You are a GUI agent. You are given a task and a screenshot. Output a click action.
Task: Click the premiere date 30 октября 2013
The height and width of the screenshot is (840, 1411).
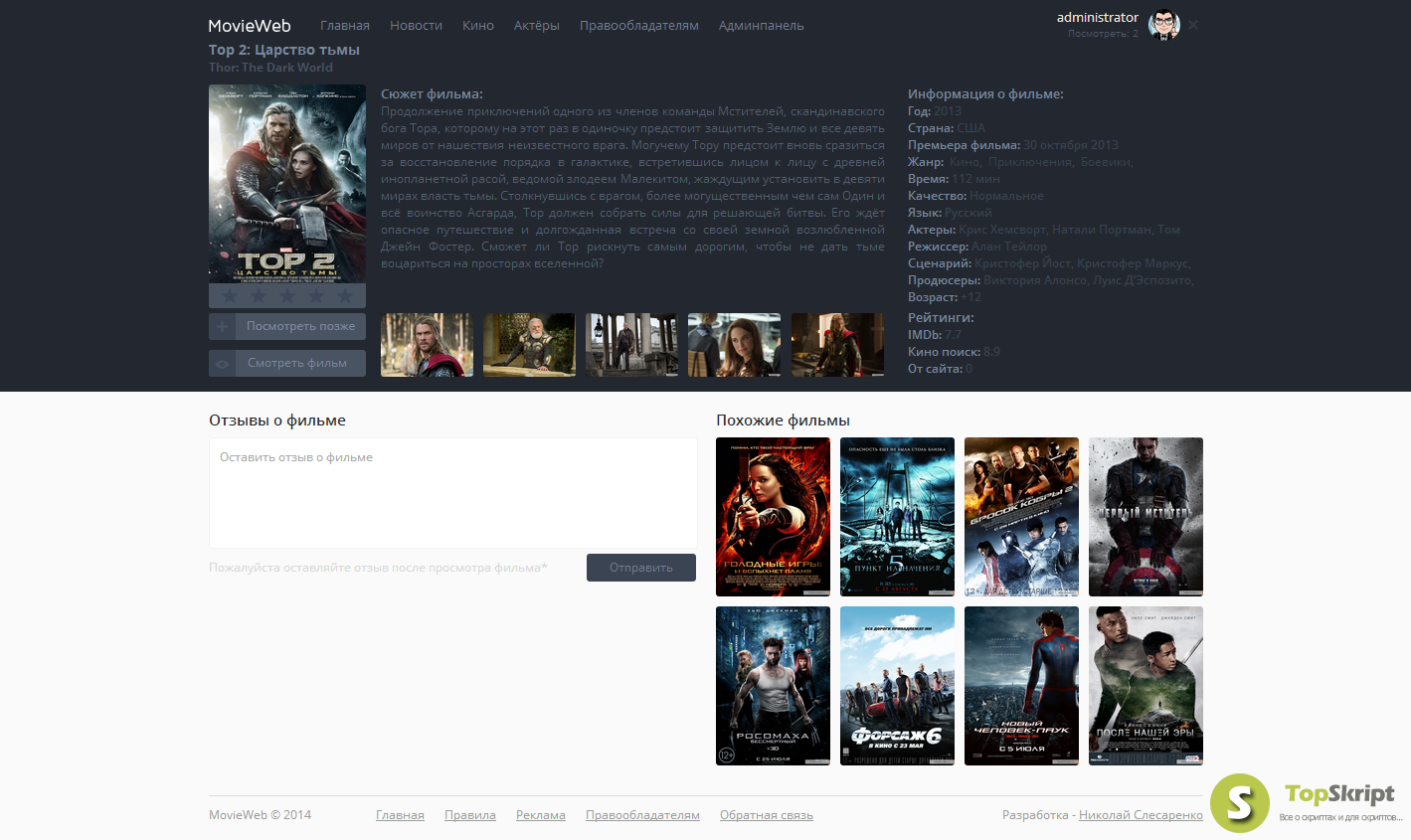[x=1071, y=145]
